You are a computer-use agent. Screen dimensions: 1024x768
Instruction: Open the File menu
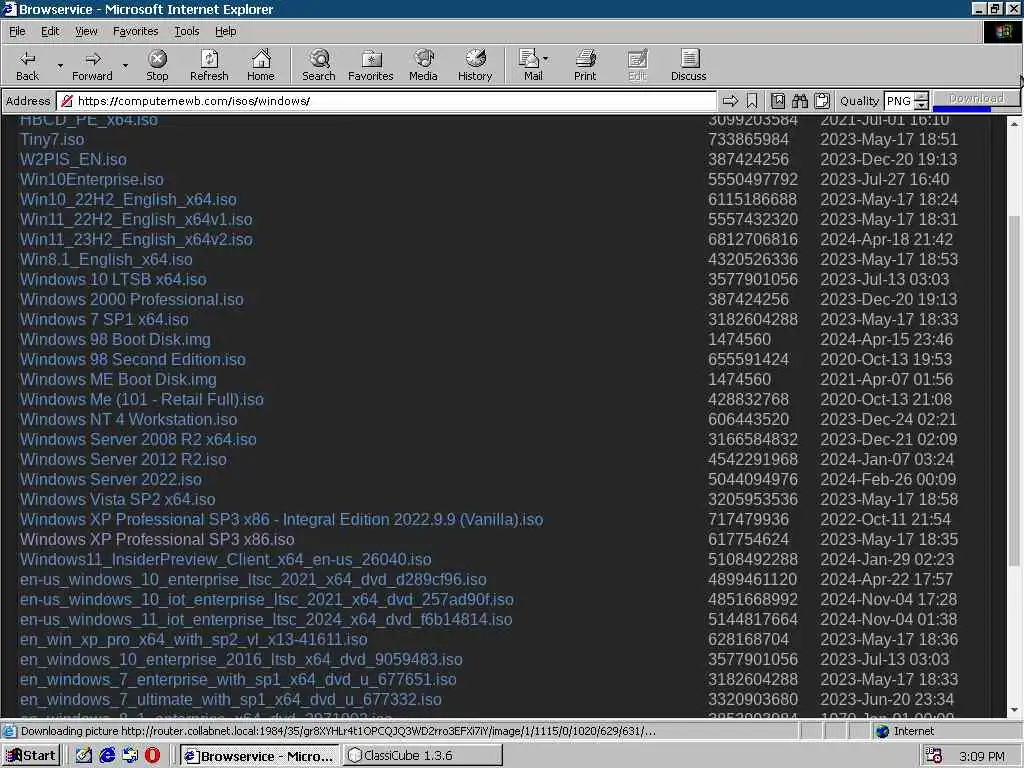tap(17, 31)
